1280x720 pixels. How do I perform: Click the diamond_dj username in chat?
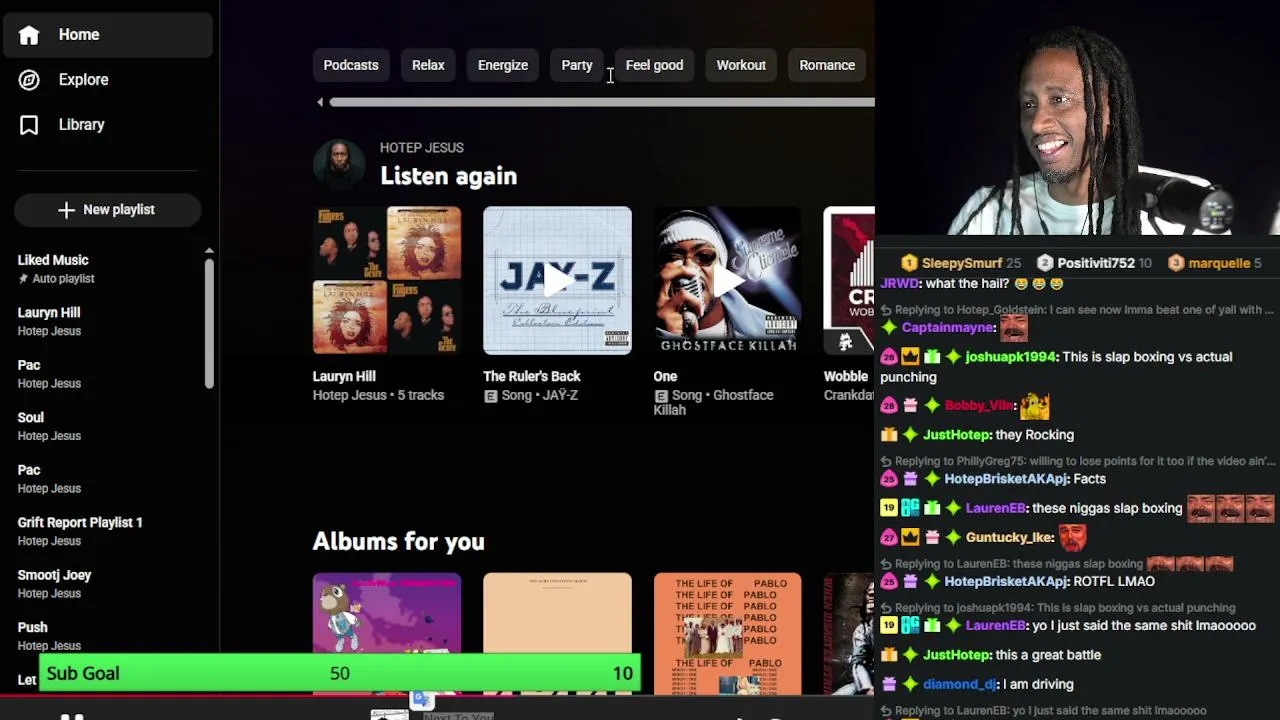[959, 685]
